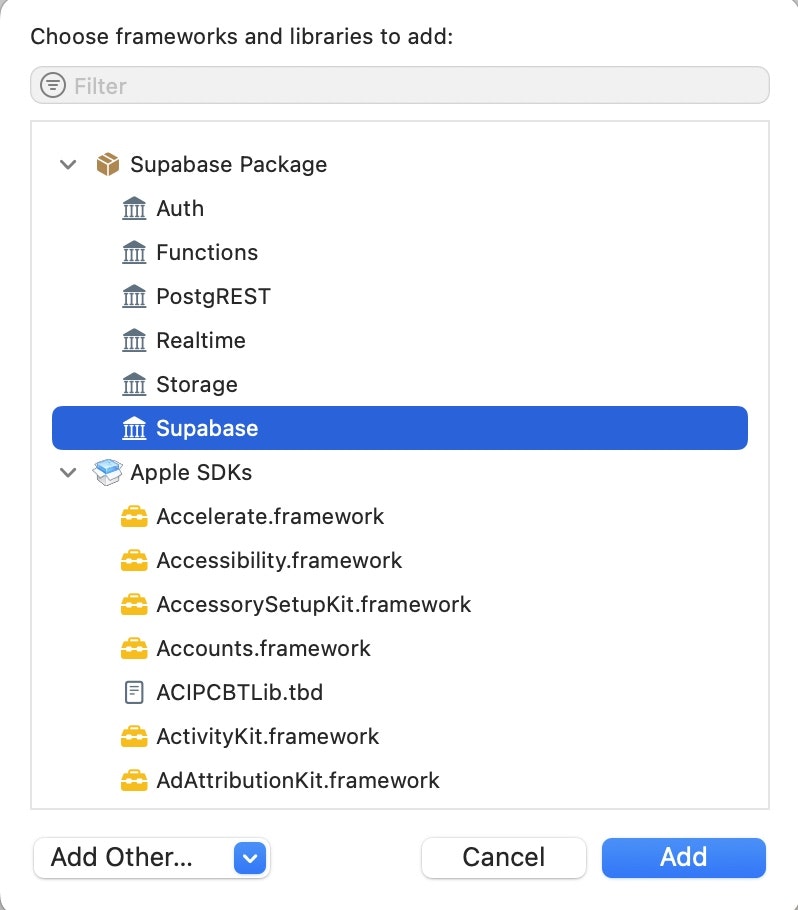The width and height of the screenshot is (798, 910).
Task: Click the ACIPCBTLib.tbd document icon
Action: 133,692
